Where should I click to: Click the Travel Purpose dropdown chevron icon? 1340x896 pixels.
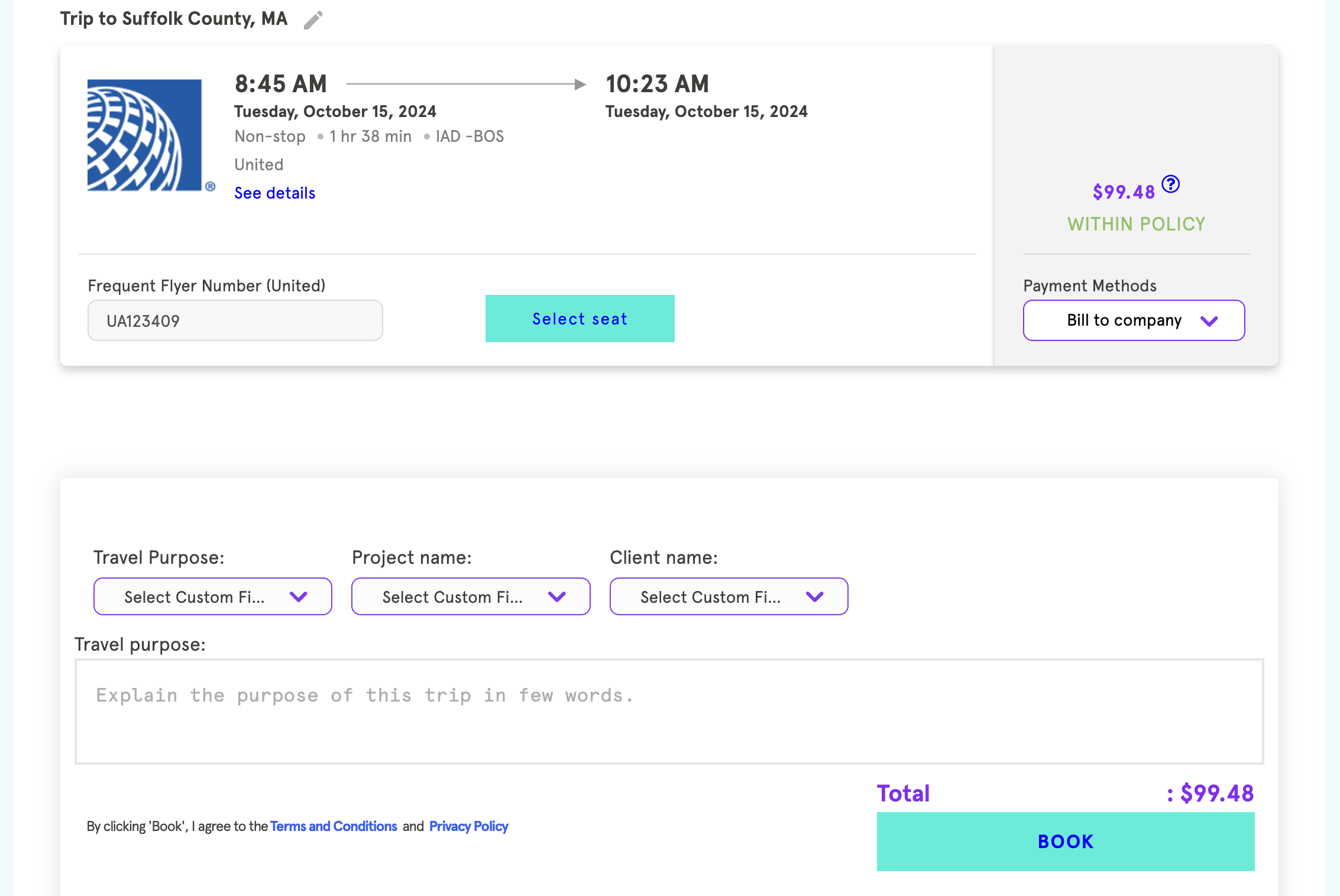tap(299, 597)
